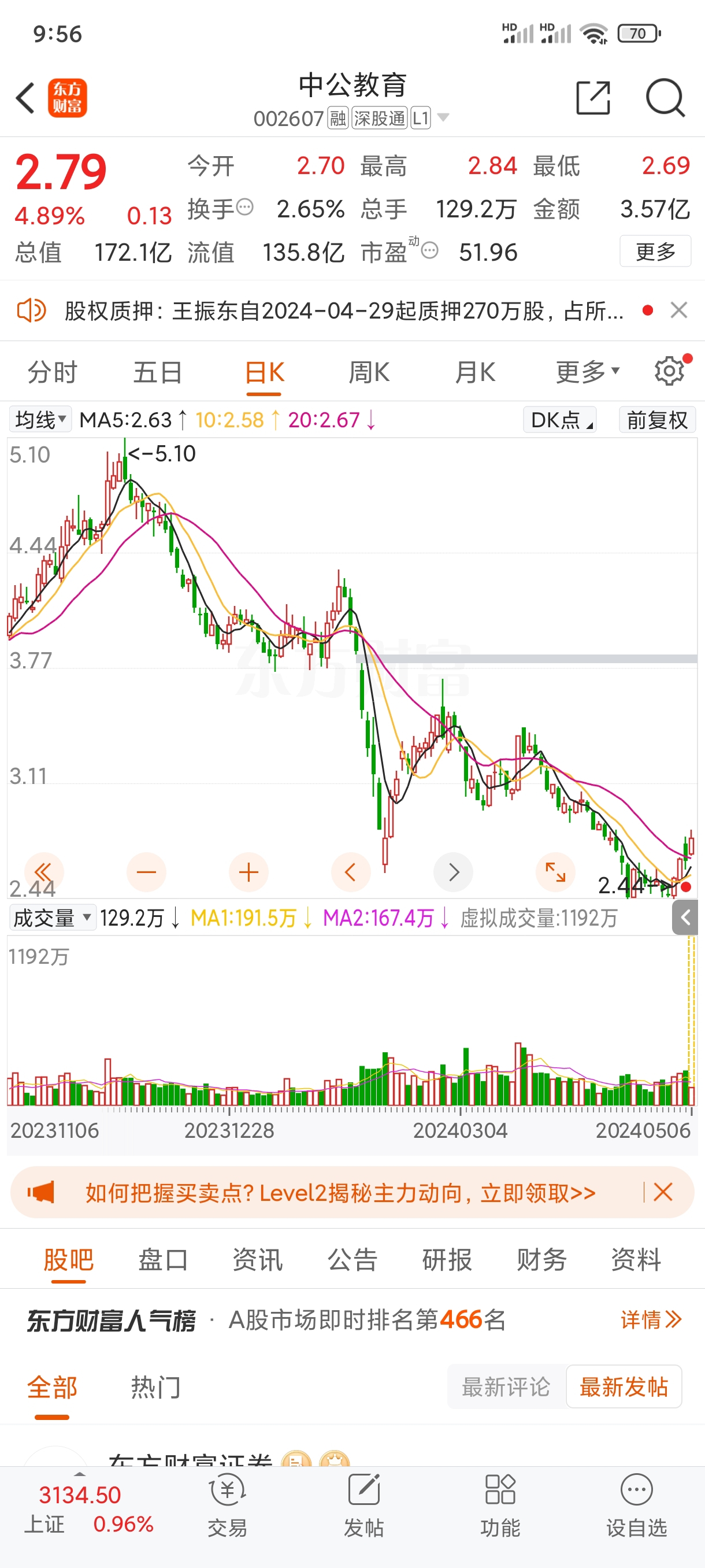Open the Level2揭秘主力动向 promotion link
Image resolution: width=705 pixels, height=1568 pixels.
coord(340,1193)
